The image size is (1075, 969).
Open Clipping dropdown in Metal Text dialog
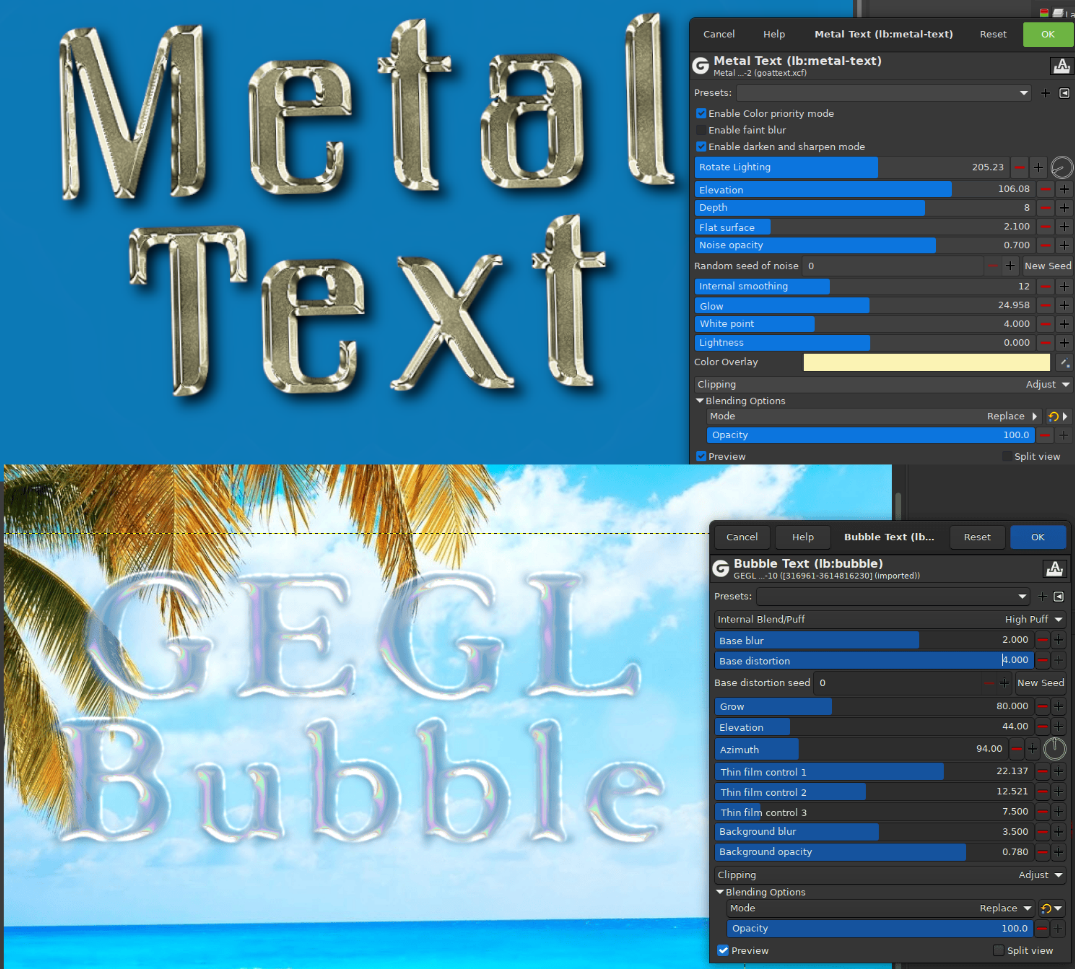pyautogui.click(x=883, y=385)
